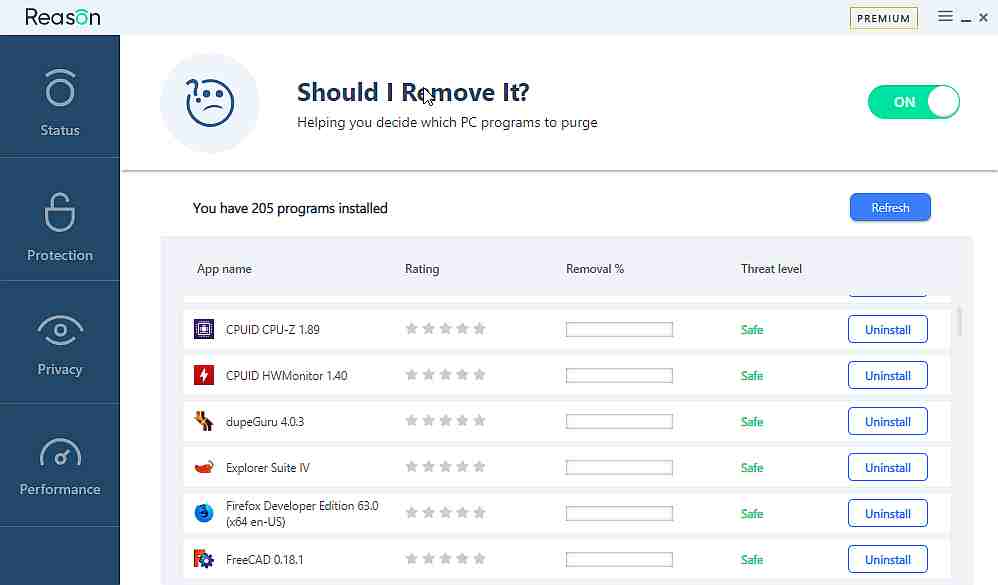
Task: Click 'You have 205 programs installed' text
Action: (x=290, y=208)
